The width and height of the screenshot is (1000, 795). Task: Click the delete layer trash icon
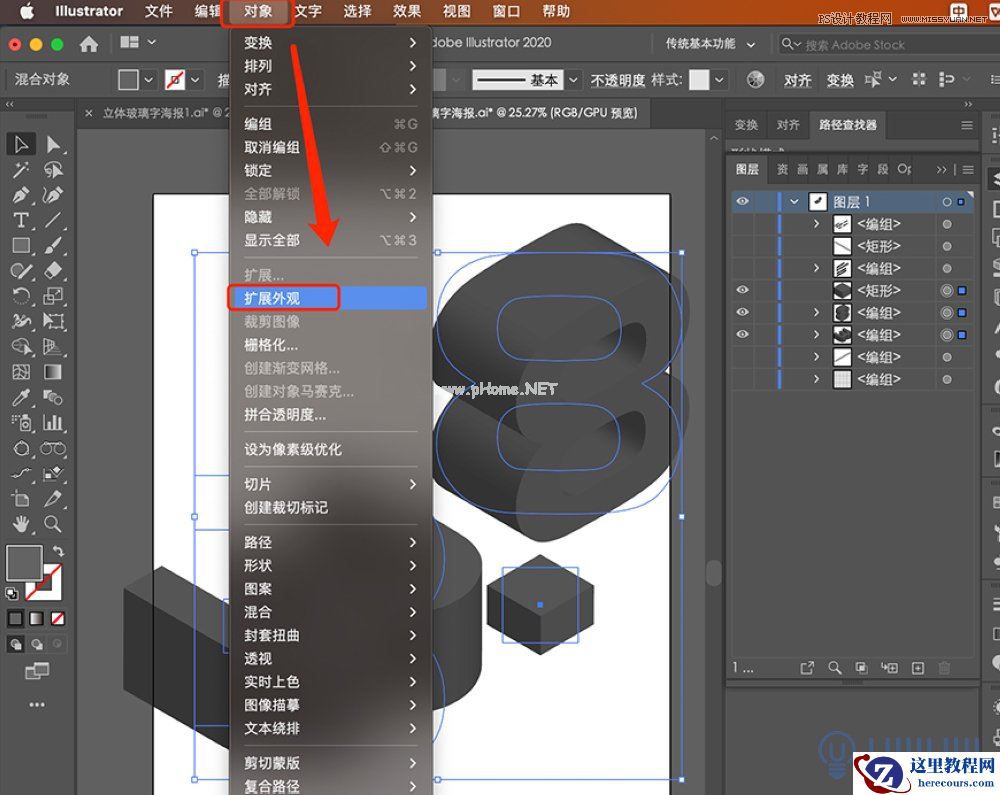(944, 668)
